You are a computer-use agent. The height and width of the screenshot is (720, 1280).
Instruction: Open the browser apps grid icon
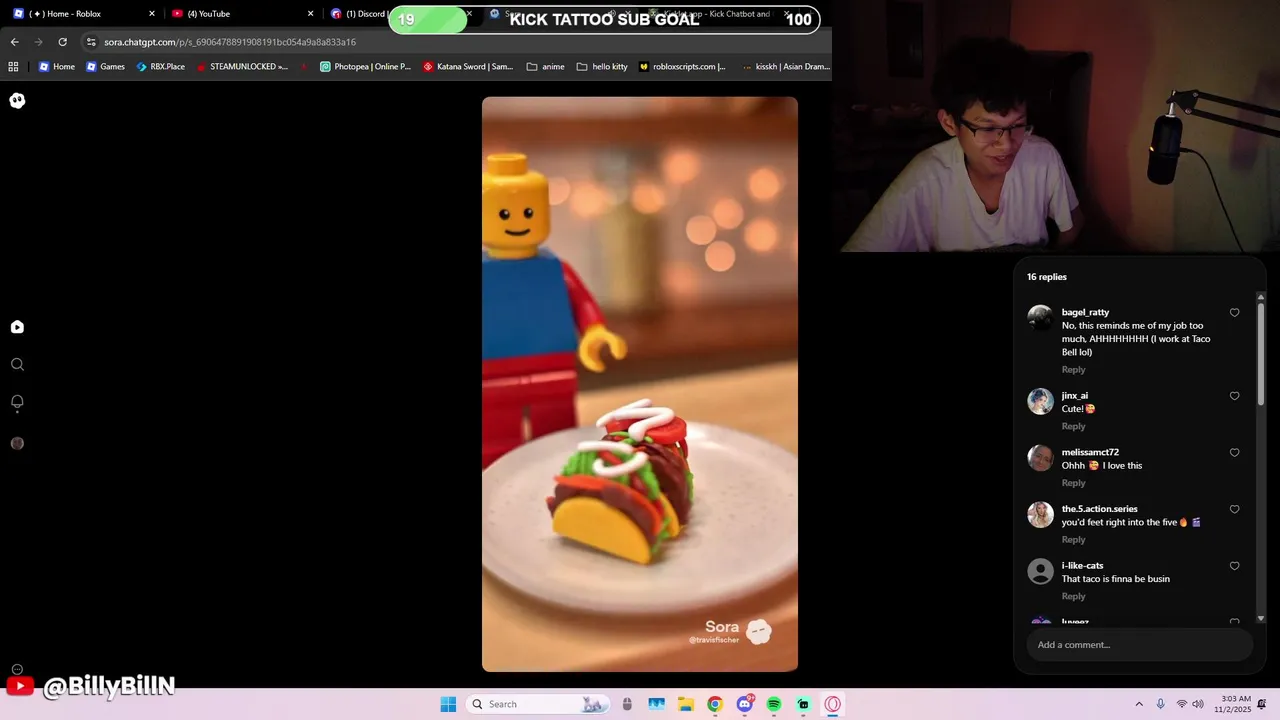point(13,67)
